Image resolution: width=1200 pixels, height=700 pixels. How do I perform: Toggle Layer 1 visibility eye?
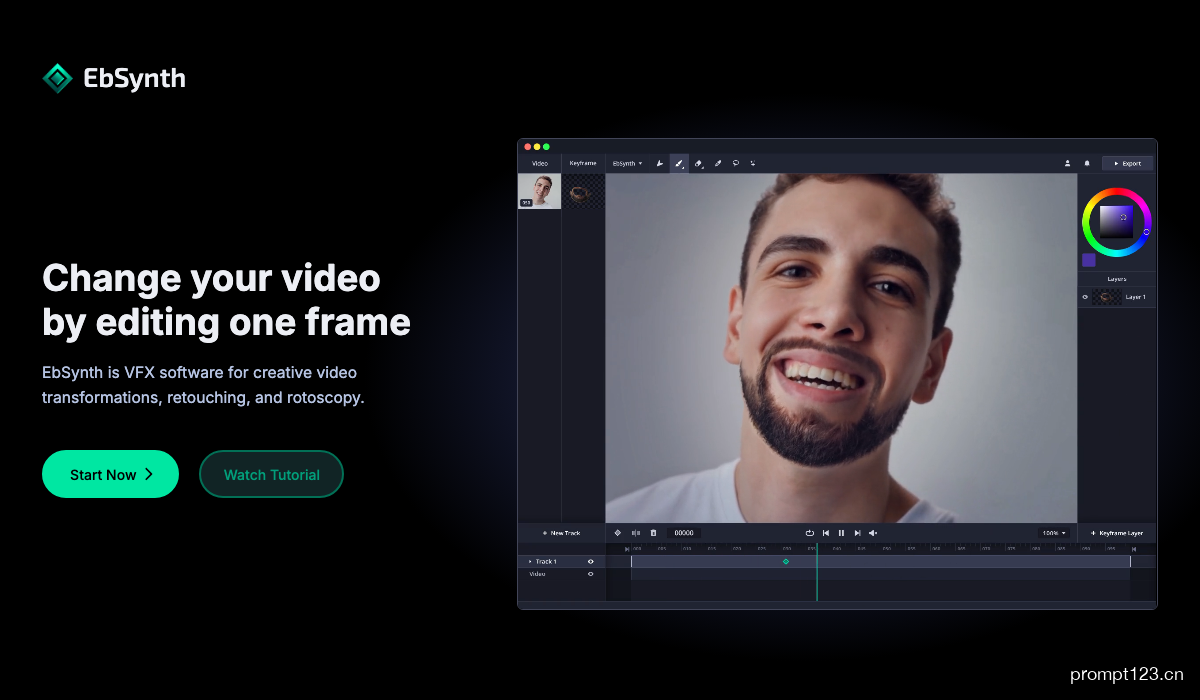pos(1085,297)
